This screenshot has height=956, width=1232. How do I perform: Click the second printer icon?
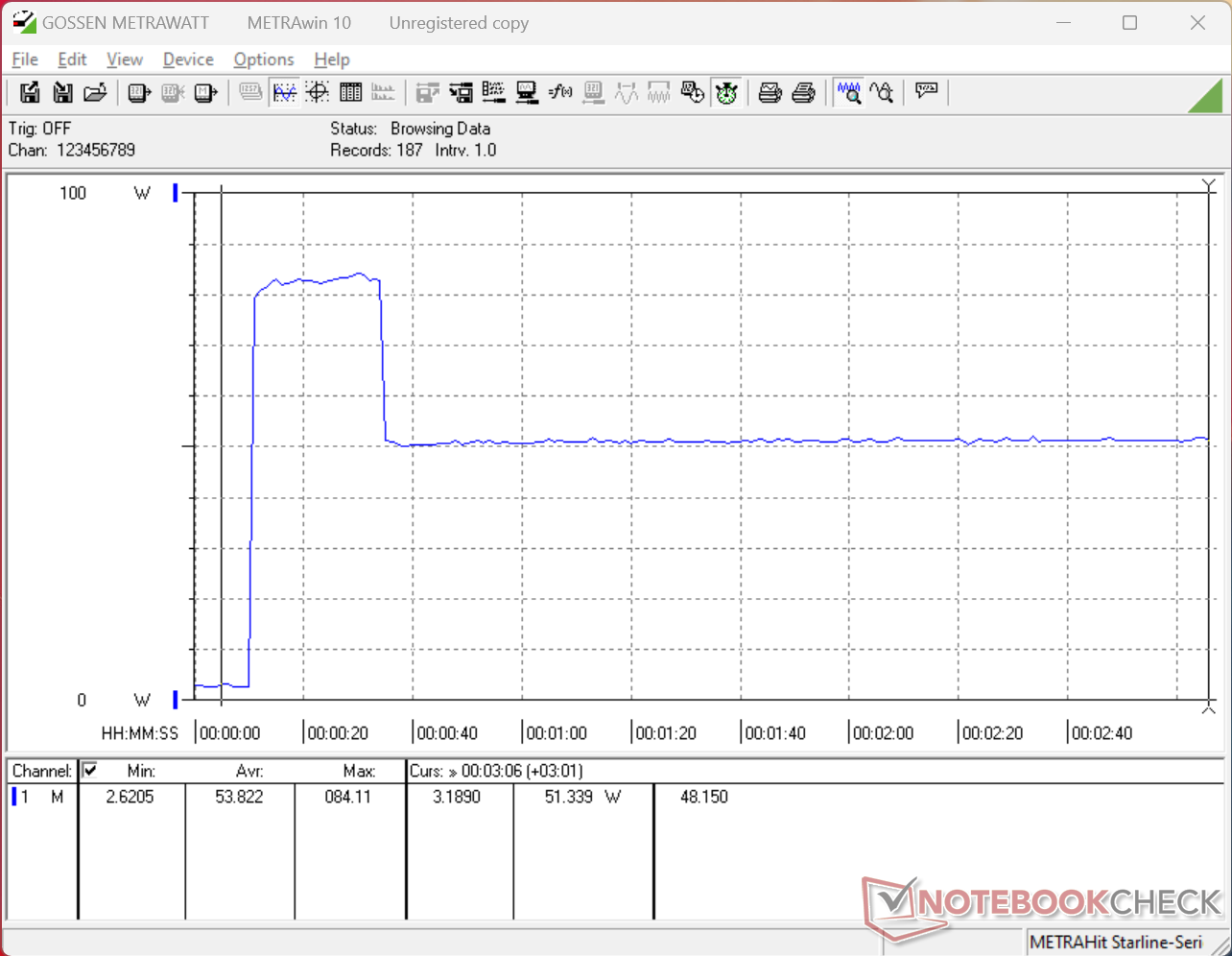(x=804, y=92)
